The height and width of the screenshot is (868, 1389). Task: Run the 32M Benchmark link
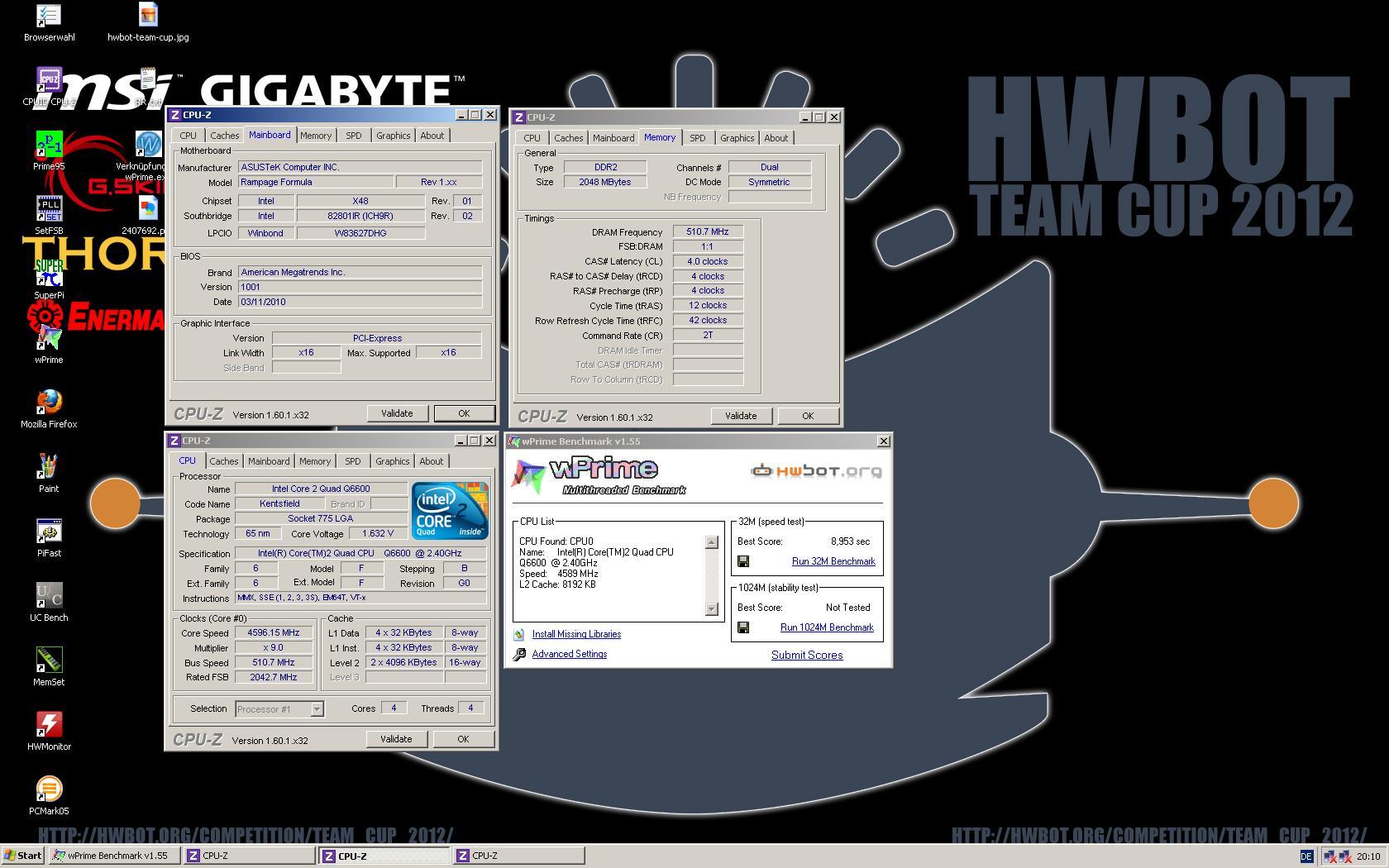point(833,561)
